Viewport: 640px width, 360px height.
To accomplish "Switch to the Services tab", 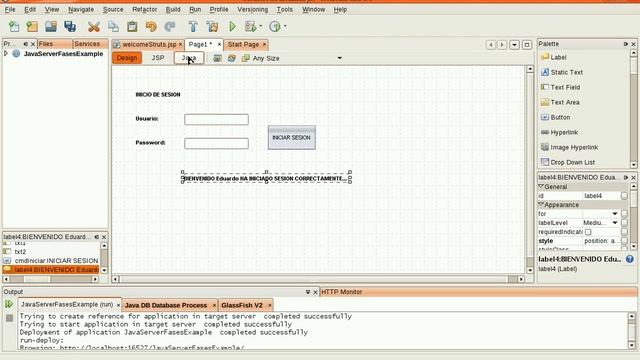I will (87, 44).
